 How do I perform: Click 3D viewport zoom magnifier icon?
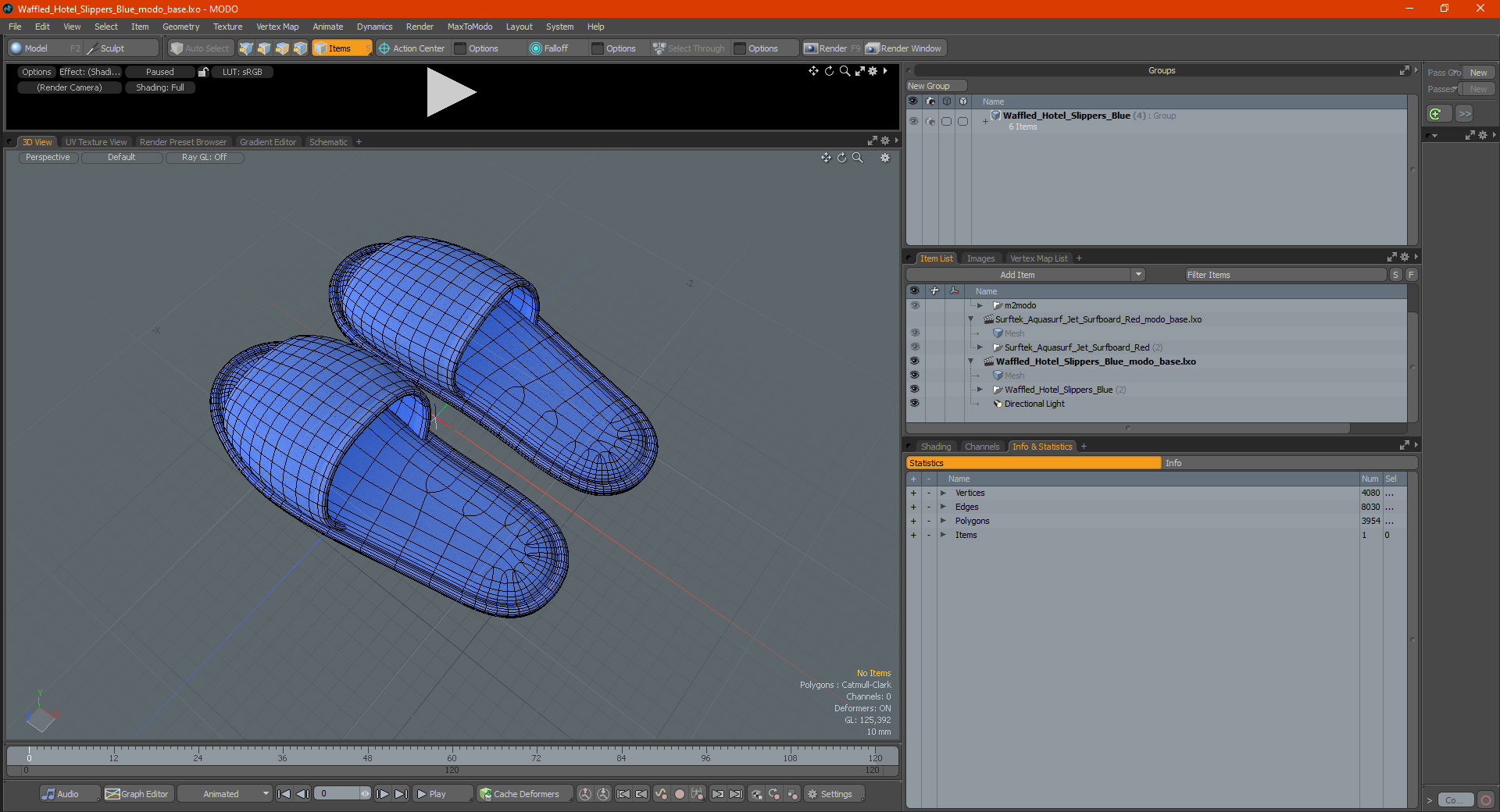857,158
